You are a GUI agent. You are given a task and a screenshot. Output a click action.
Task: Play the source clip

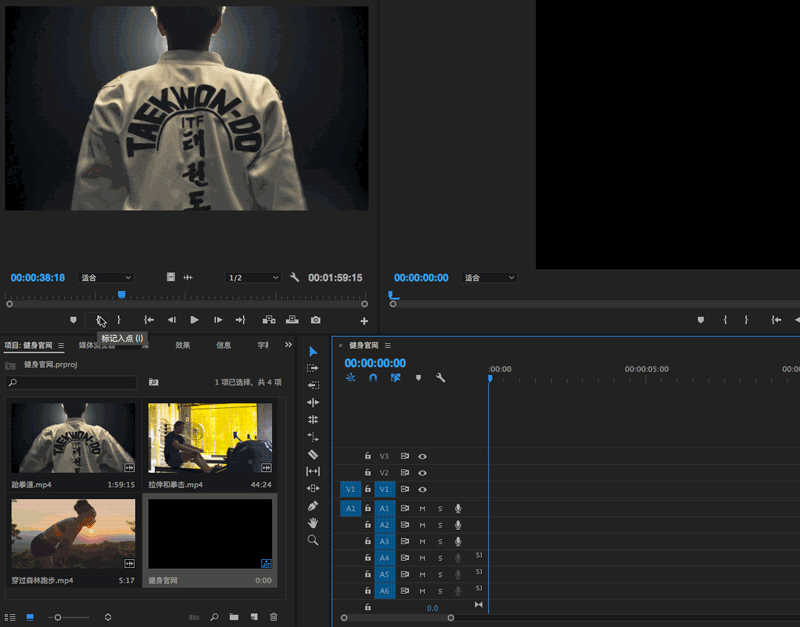click(194, 320)
